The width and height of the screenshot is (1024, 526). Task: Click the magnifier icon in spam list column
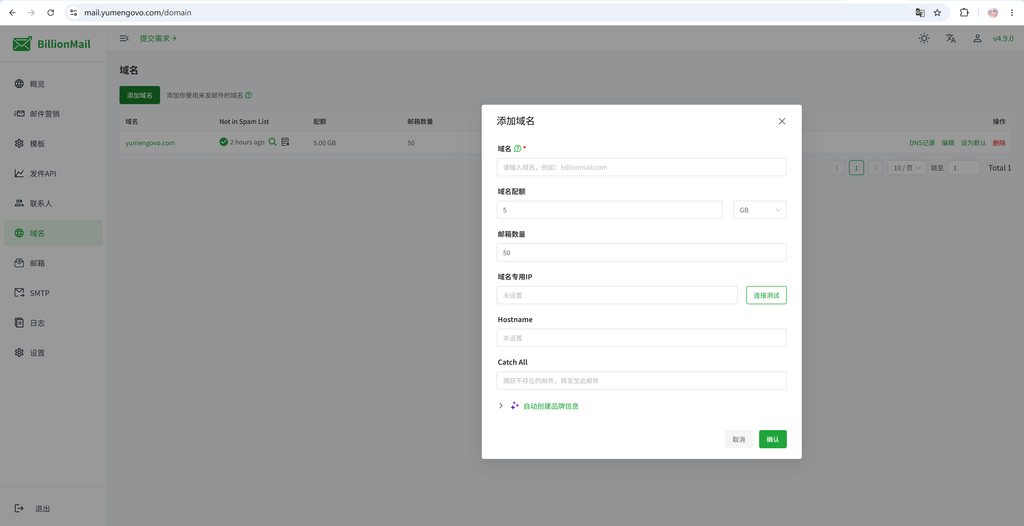pos(272,142)
